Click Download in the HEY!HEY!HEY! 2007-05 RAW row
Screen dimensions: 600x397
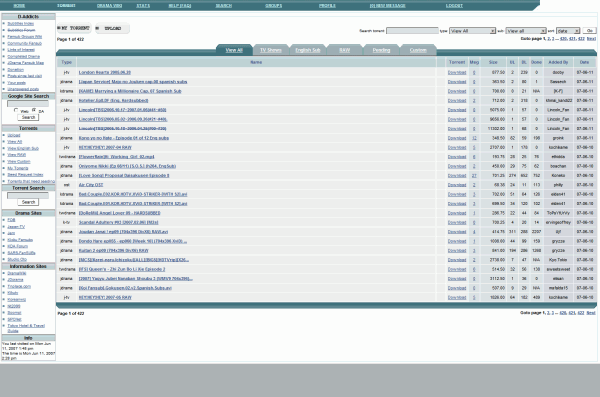pyautogui.click(x=457, y=297)
